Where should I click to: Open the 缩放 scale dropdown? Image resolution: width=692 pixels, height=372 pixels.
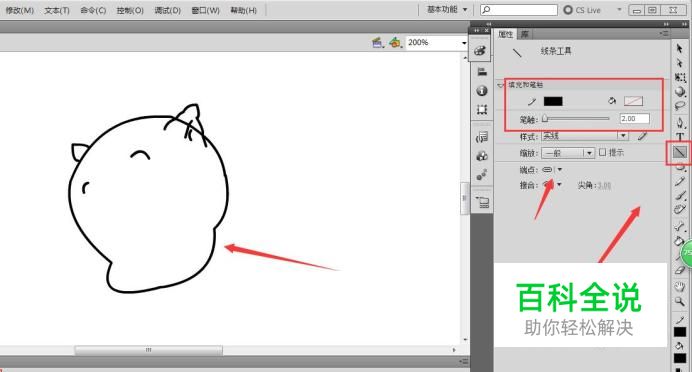[x=589, y=153]
